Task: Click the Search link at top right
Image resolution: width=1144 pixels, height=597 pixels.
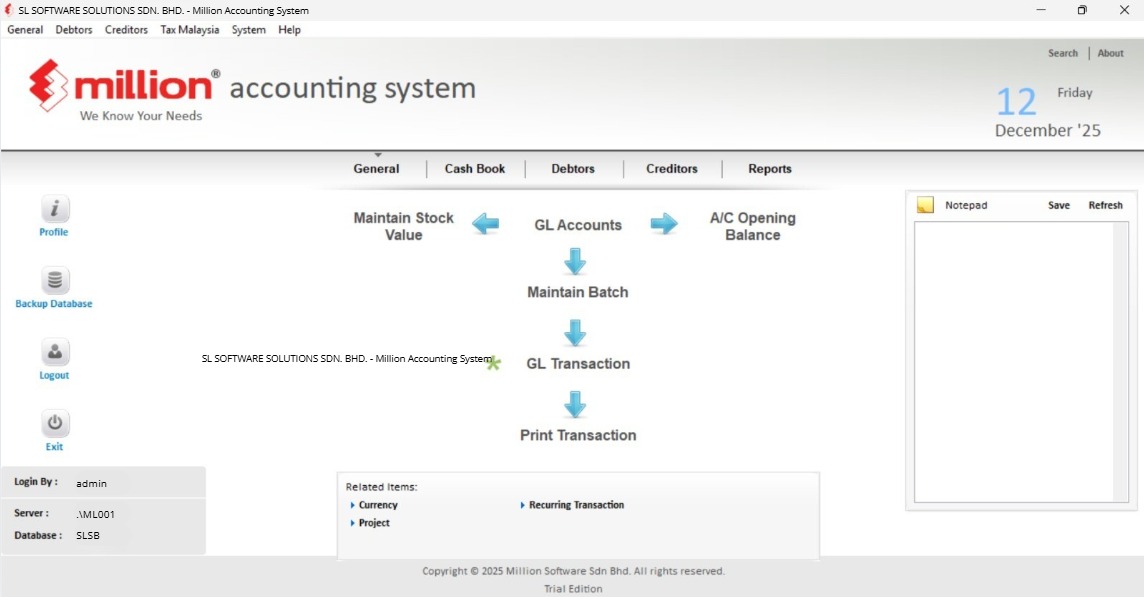Action: coord(1062,52)
